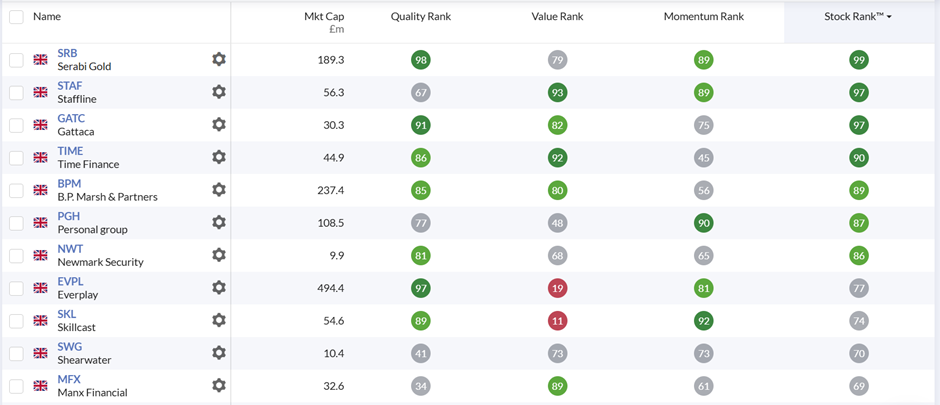Open settings gear for Serabi Gold

point(219,60)
